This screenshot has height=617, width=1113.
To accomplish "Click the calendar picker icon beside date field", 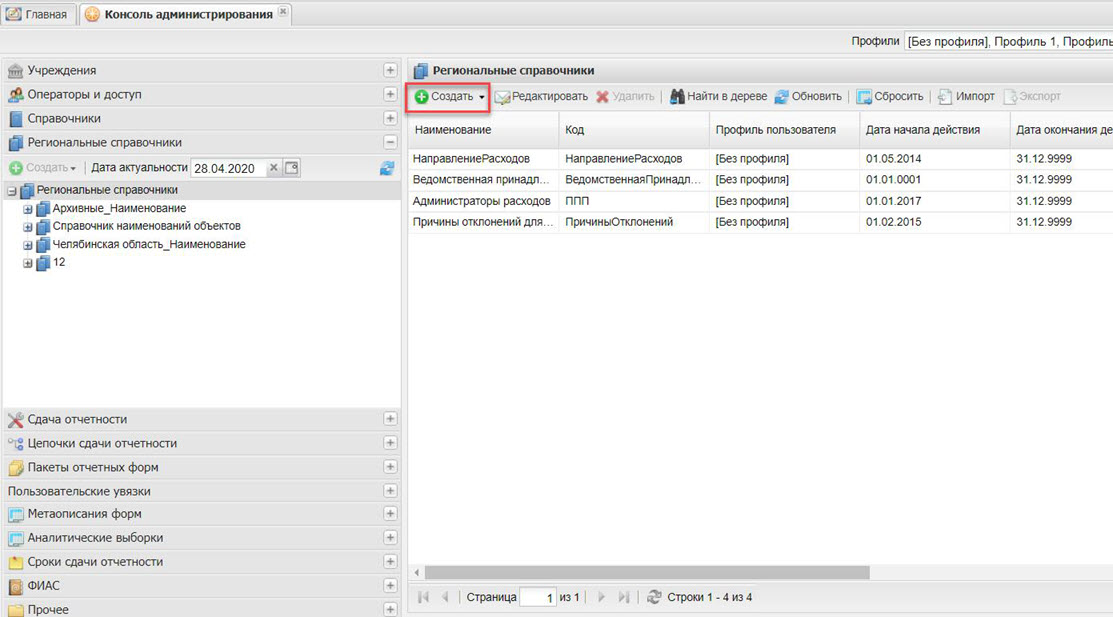I will click(x=292, y=168).
